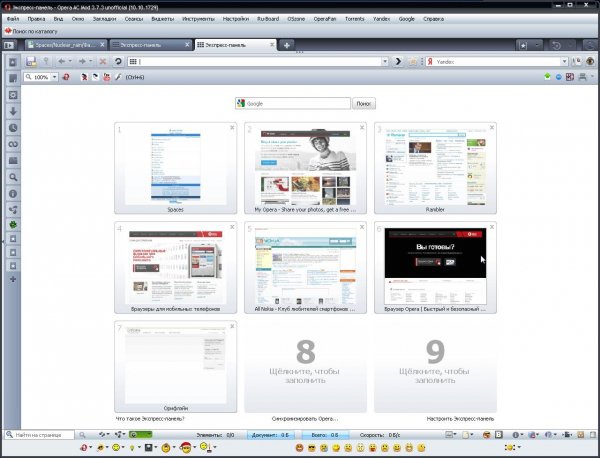Click the Back navigation arrow
The height and width of the screenshot is (458, 600).
61,61
